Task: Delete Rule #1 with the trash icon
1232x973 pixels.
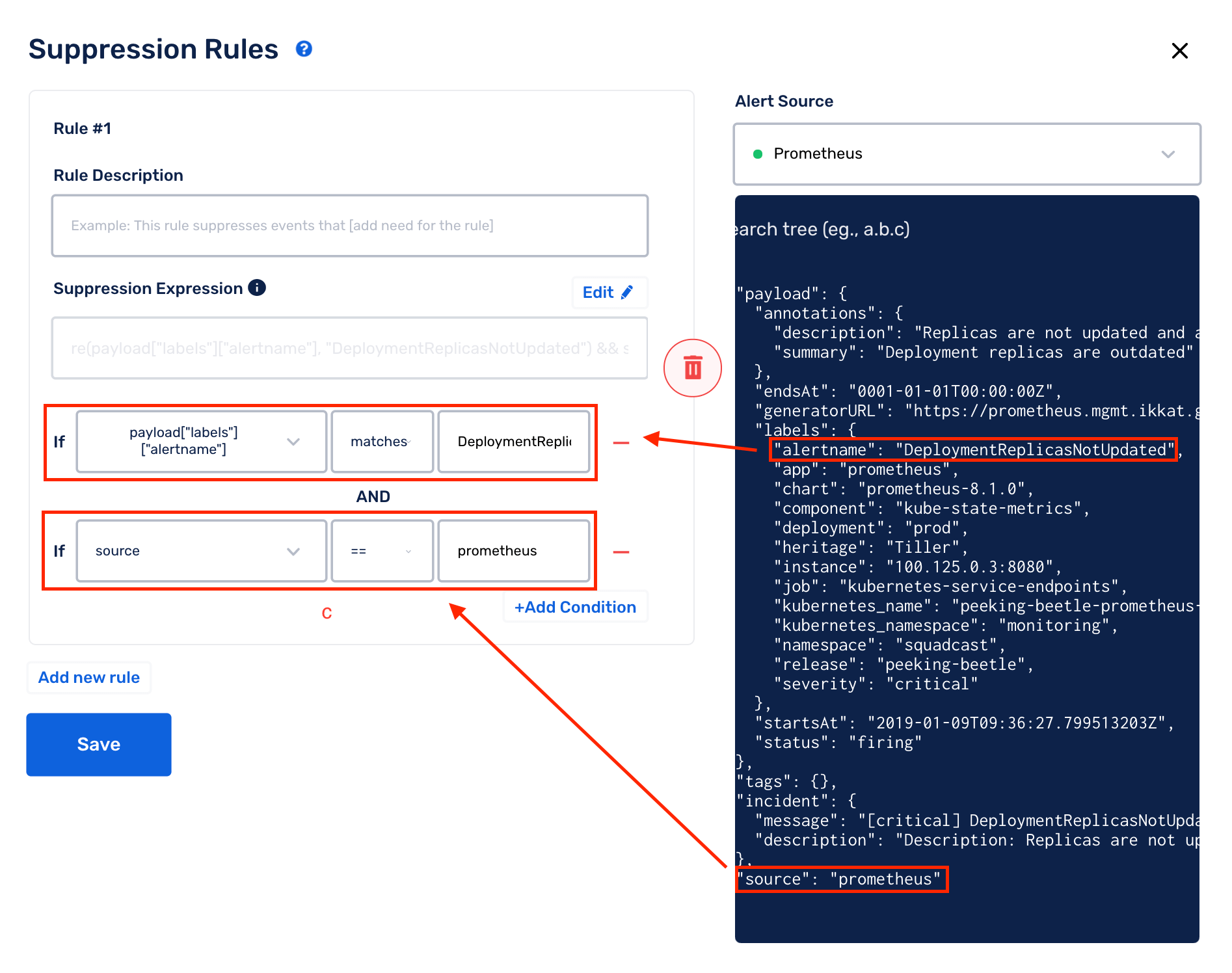Action: click(x=693, y=367)
